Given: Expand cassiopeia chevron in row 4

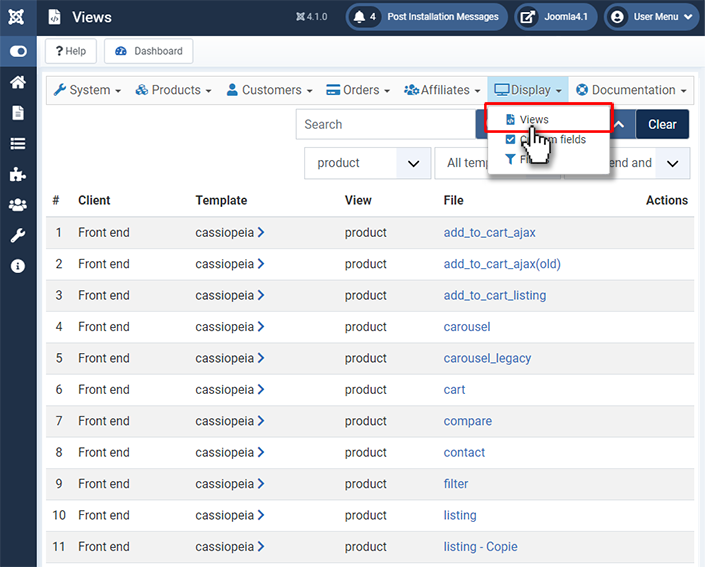Looking at the screenshot, I should point(261,327).
